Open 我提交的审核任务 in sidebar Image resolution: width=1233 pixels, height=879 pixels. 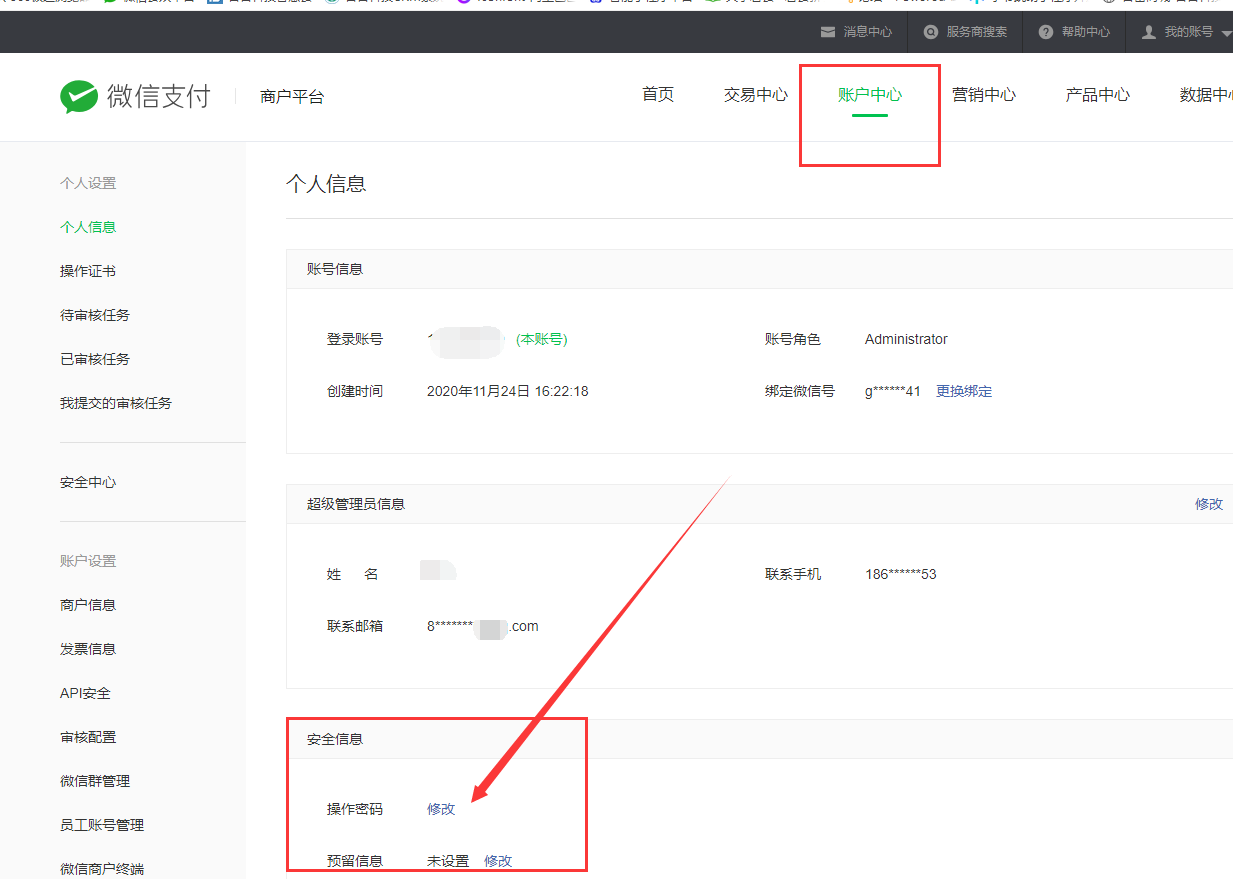[x=116, y=403]
